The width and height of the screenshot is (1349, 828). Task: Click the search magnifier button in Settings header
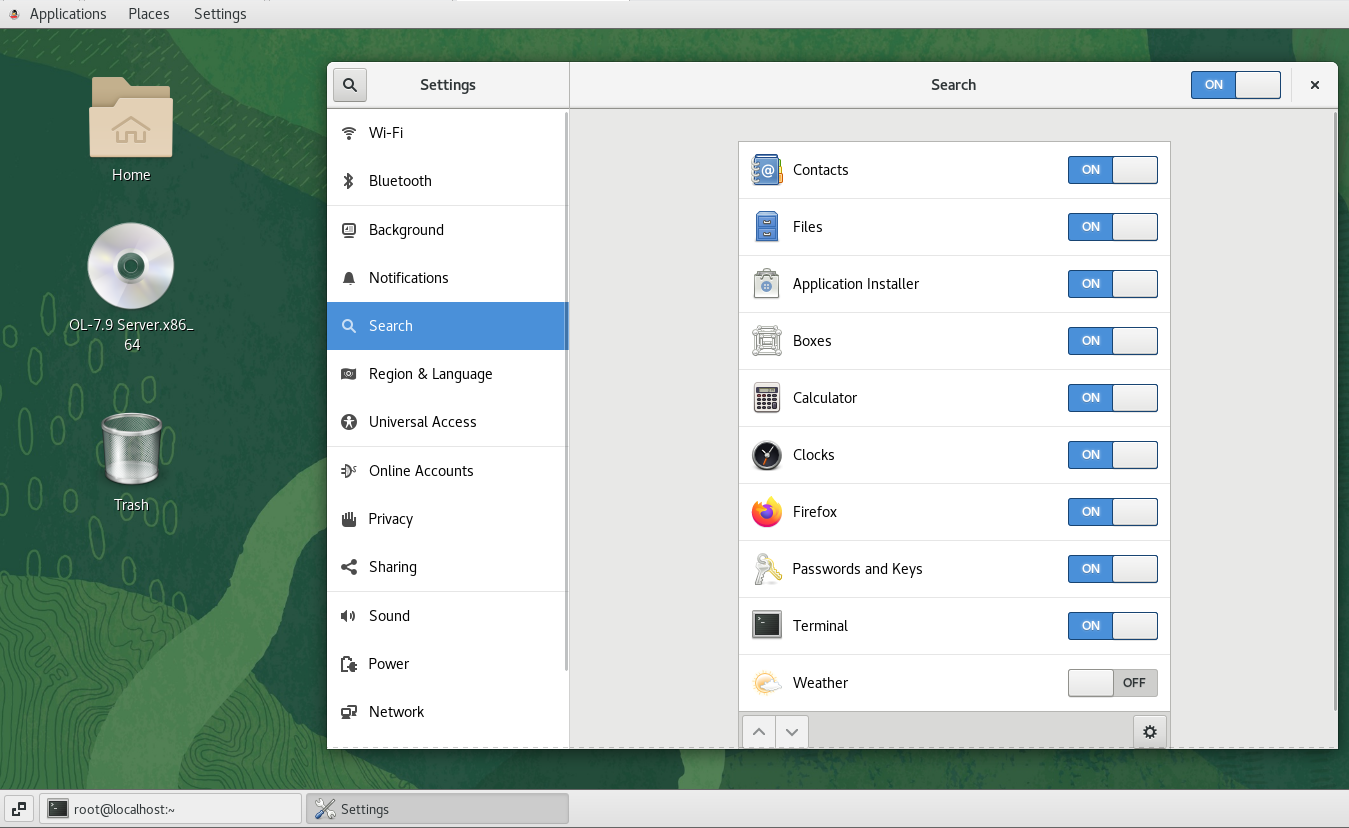(x=350, y=85)
